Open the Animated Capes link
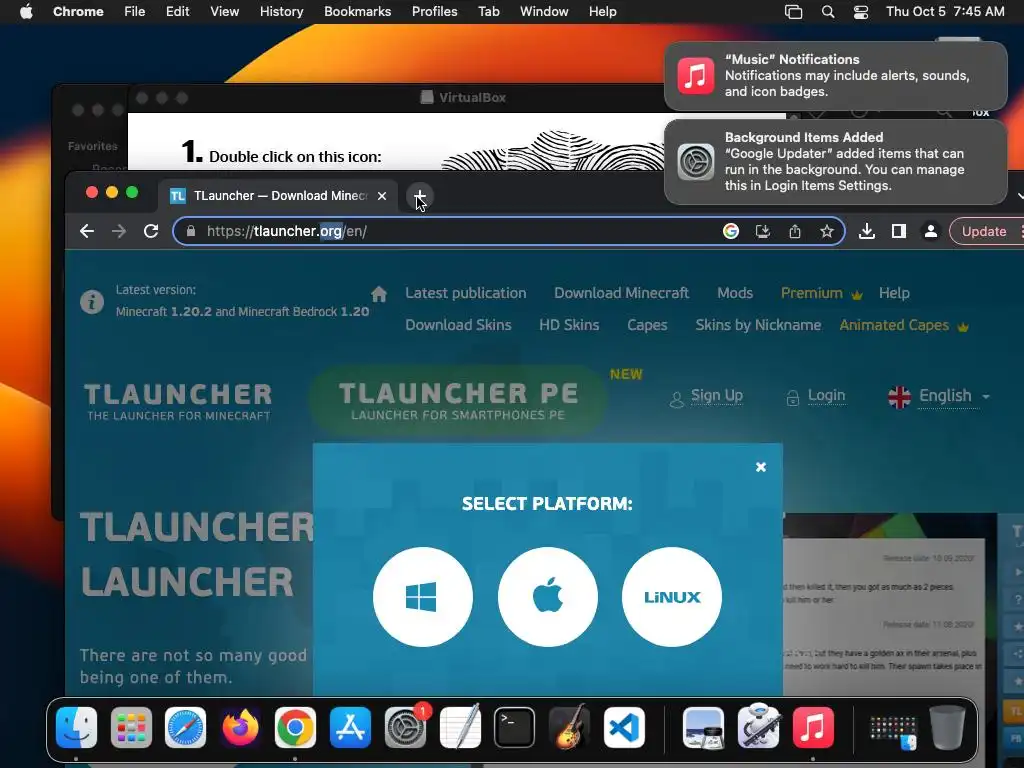This screenshot has width=1024, height=768. tap(904, 325)
